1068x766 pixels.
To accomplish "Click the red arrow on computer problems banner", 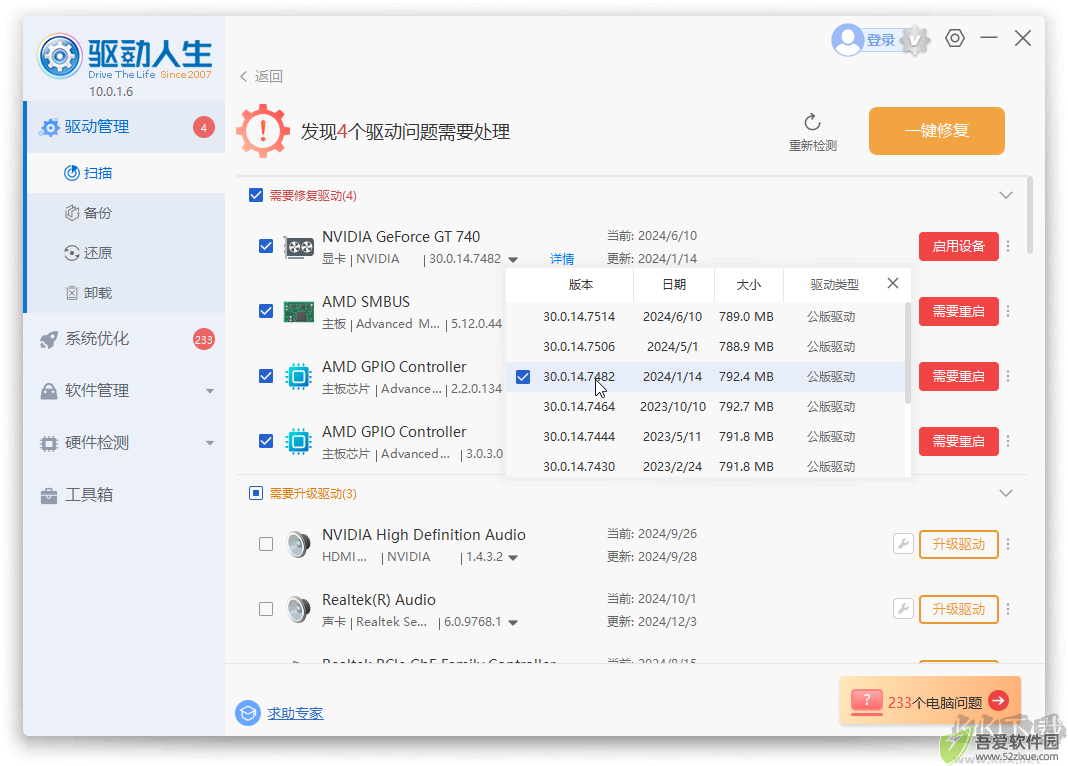I will (x=999, y=700).
